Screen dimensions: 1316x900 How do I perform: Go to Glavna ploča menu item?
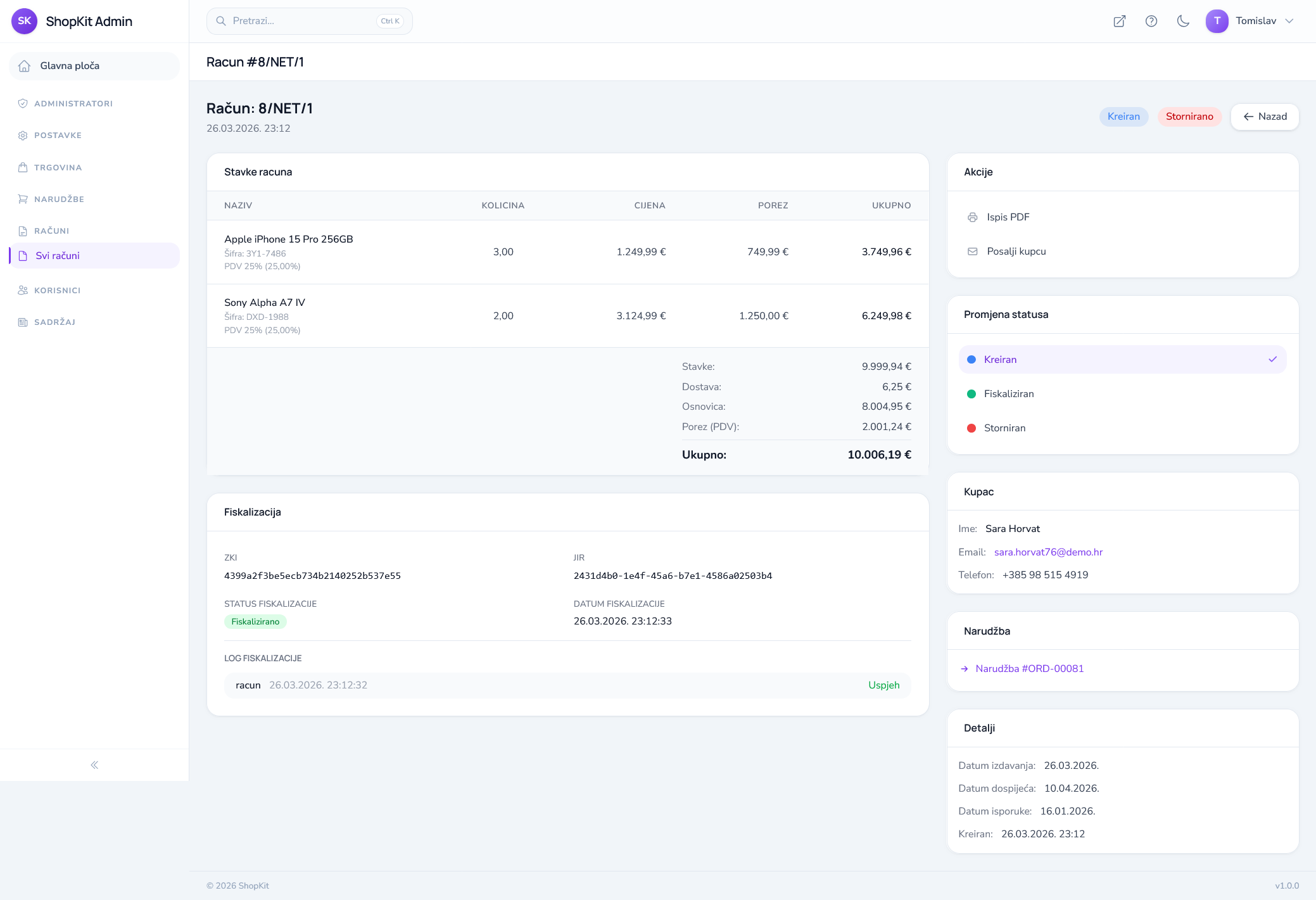tap(94, 66)
